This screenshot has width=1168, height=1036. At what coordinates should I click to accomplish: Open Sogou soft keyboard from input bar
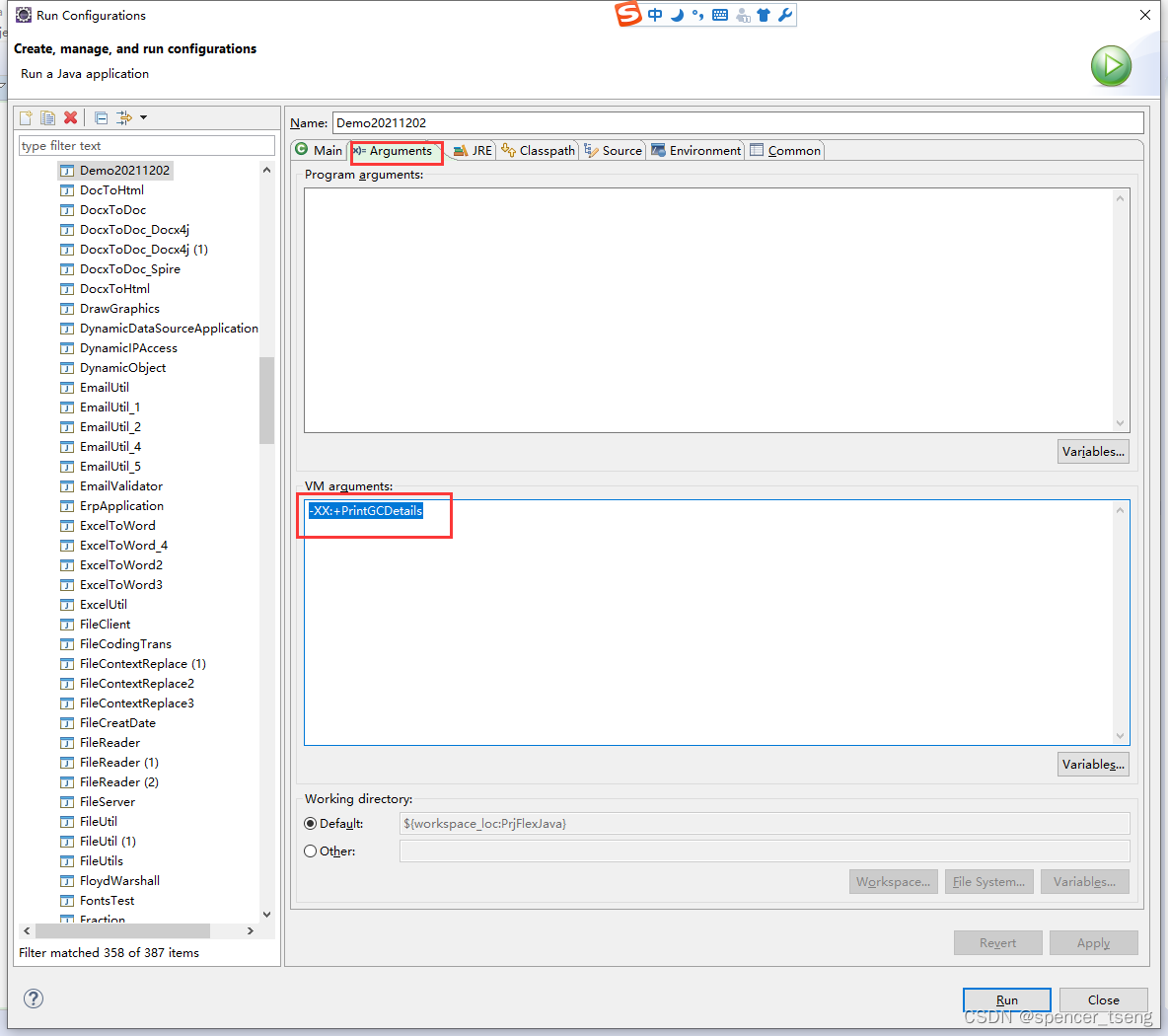pyautogui.click(x=720, y=14)
